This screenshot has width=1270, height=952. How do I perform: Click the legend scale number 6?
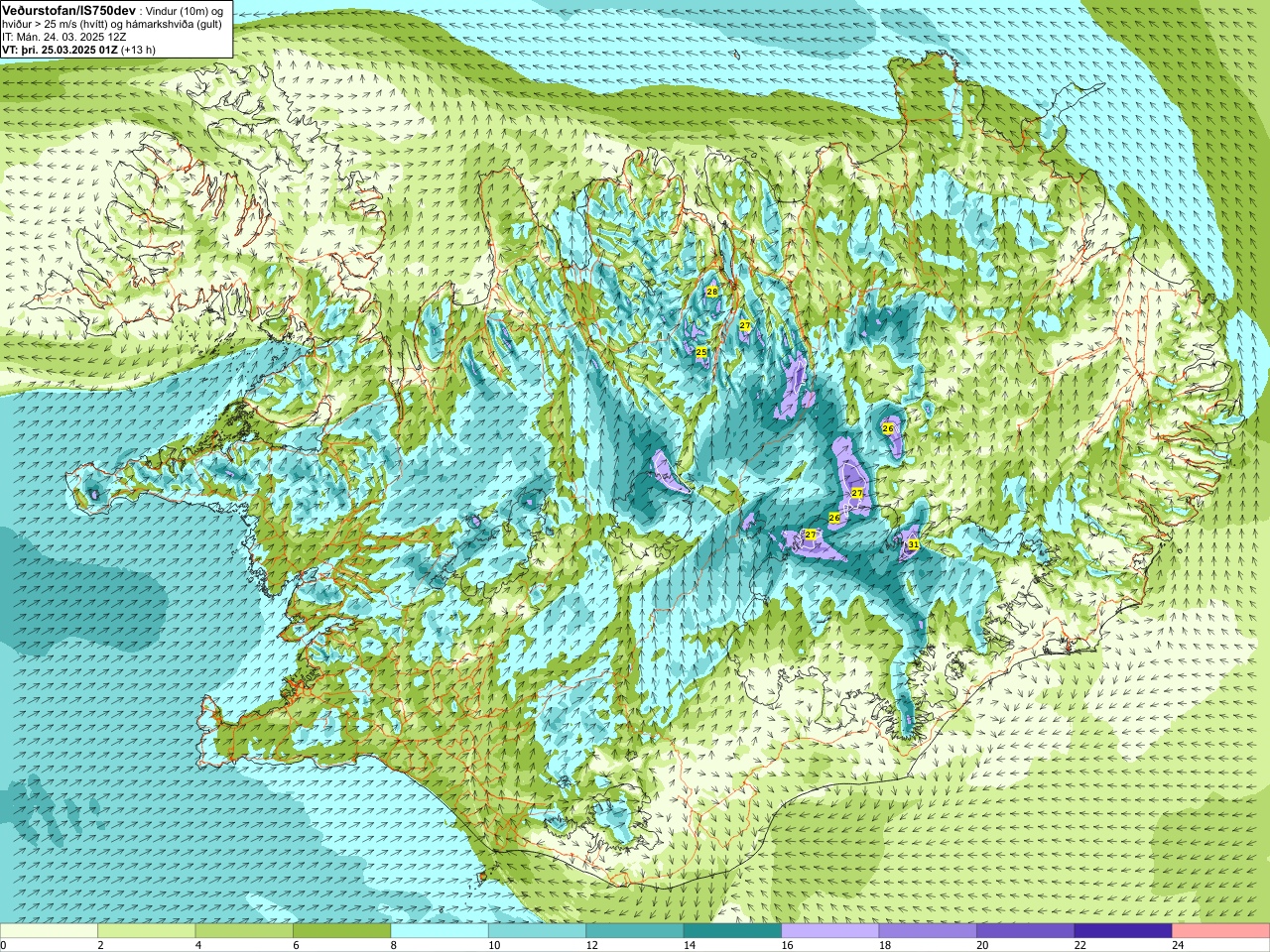(x=296, y=945)
